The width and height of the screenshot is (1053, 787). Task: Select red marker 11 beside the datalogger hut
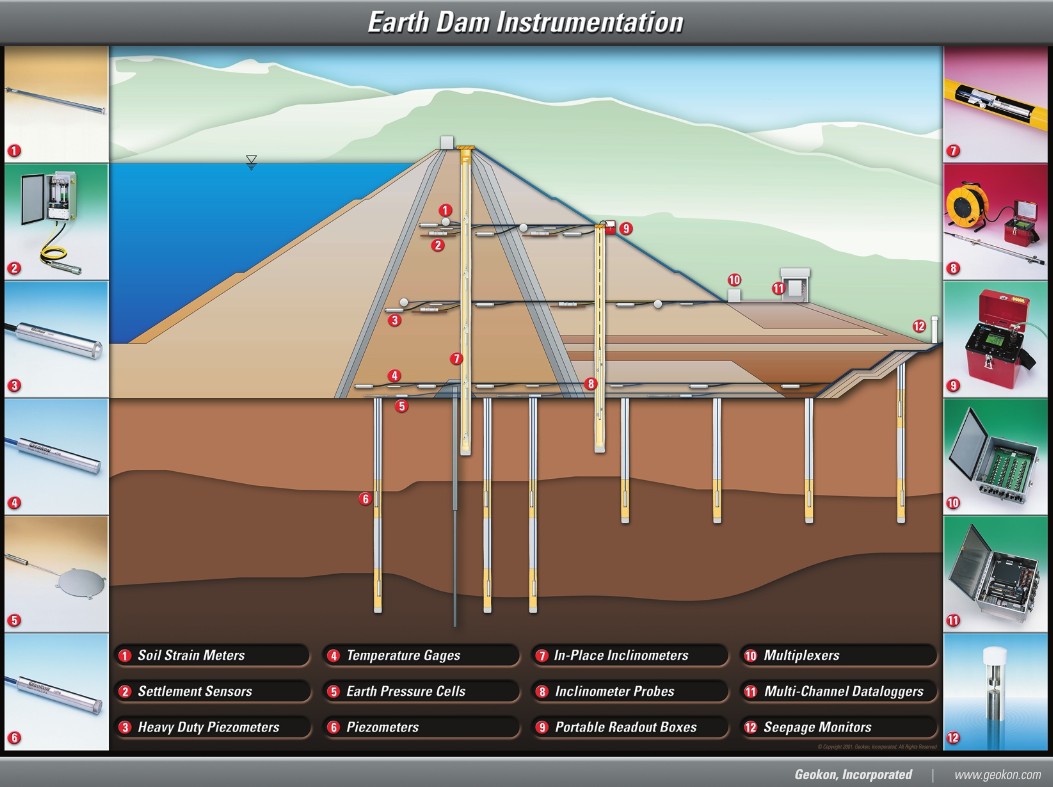pyautogui.click(x=778, y=289)
